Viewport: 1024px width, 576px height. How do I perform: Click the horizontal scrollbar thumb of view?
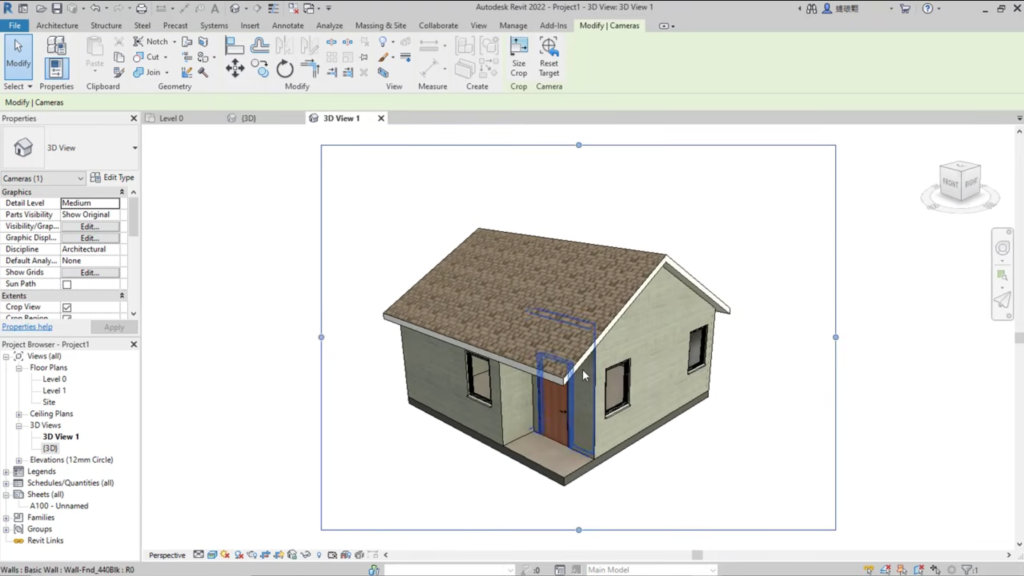coord(697,554)
